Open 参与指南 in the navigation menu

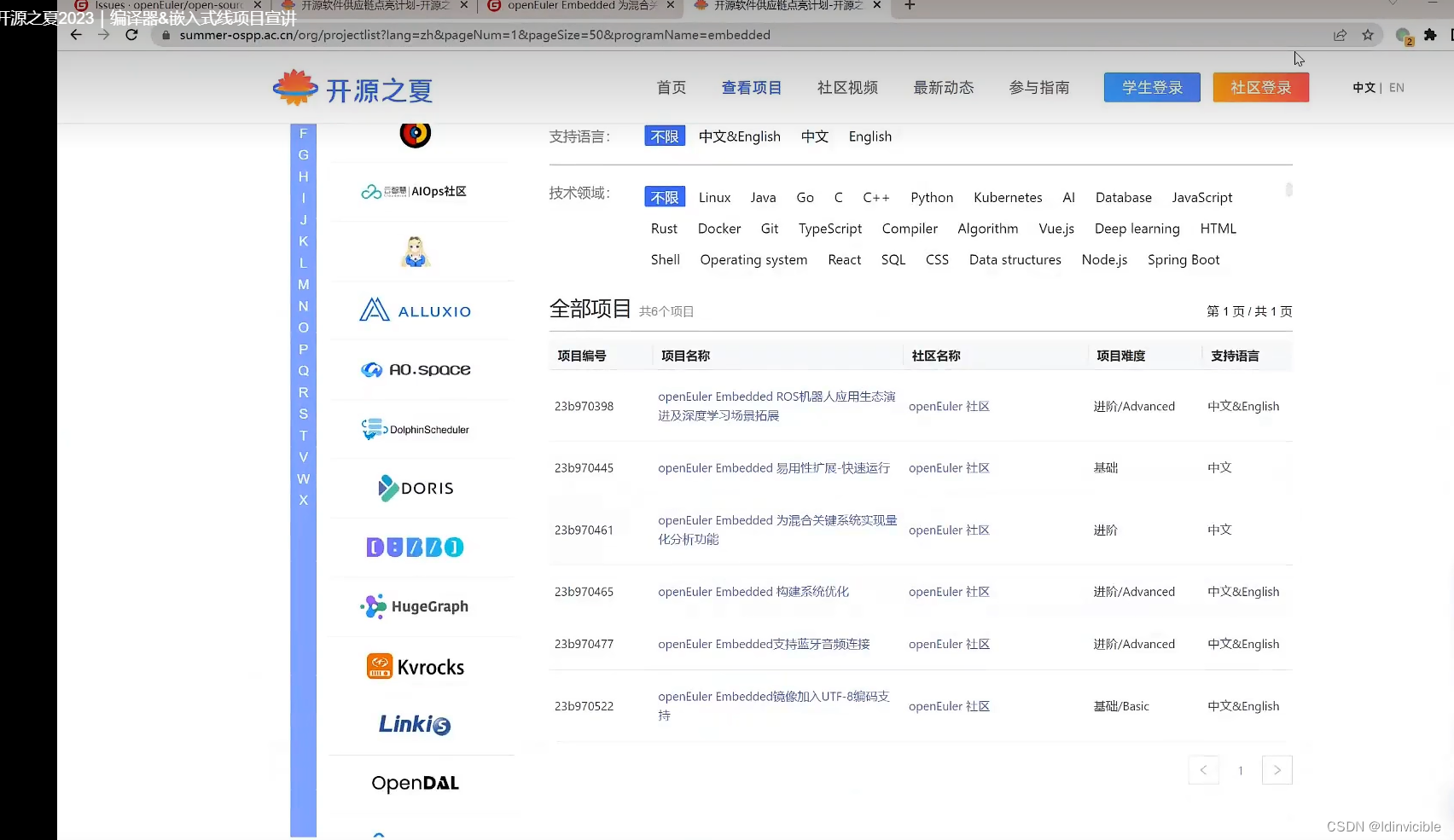pos(1039,88)
